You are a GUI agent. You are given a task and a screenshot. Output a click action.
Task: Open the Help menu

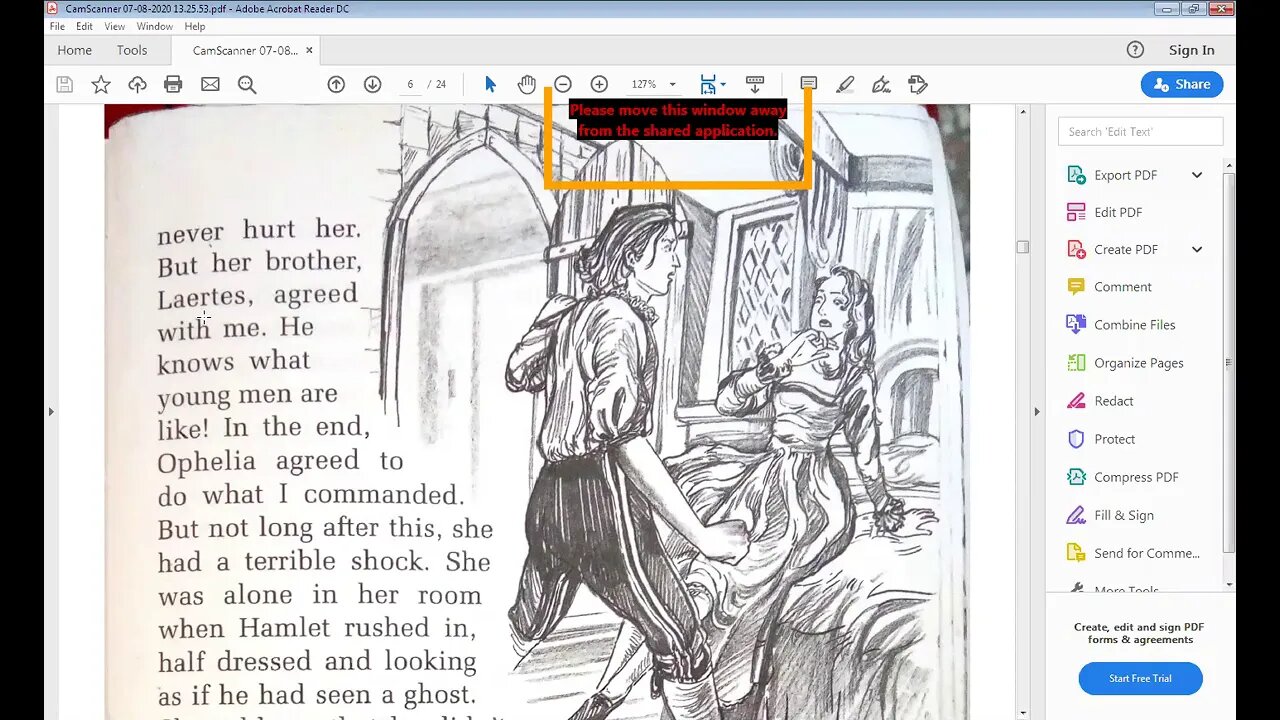pyautogui.click(x=195, y=26)
